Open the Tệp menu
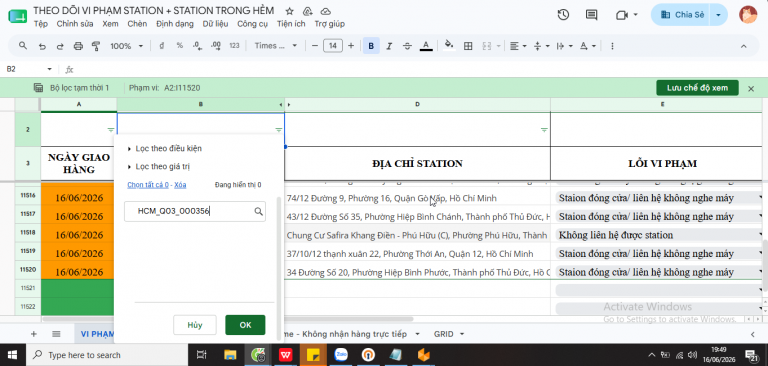The image size is (768, 366). coord(41,24)
